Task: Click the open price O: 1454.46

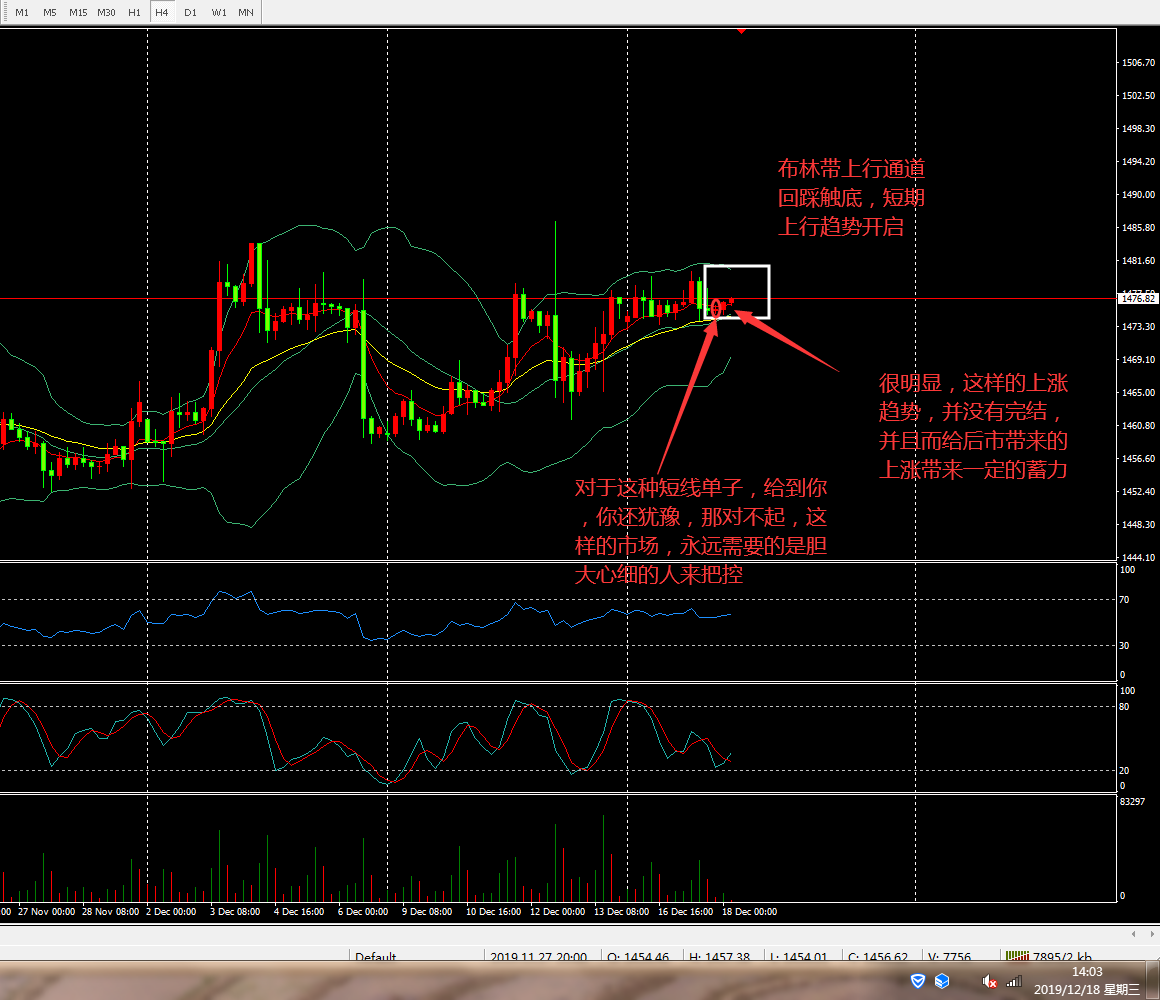Action: tap(638, 956)
